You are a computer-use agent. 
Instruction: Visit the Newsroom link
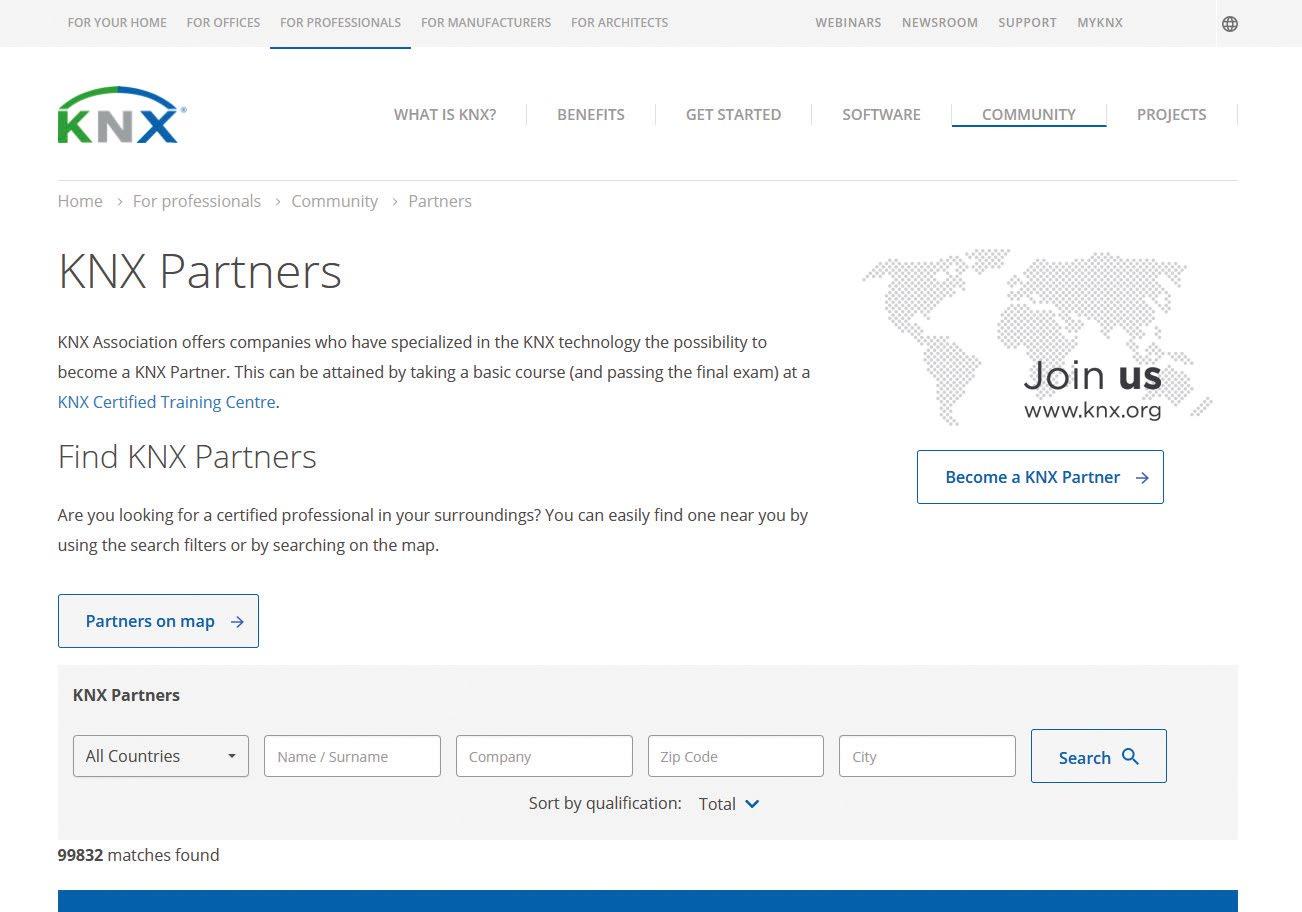pyautogui.click(x=940, y=22)
